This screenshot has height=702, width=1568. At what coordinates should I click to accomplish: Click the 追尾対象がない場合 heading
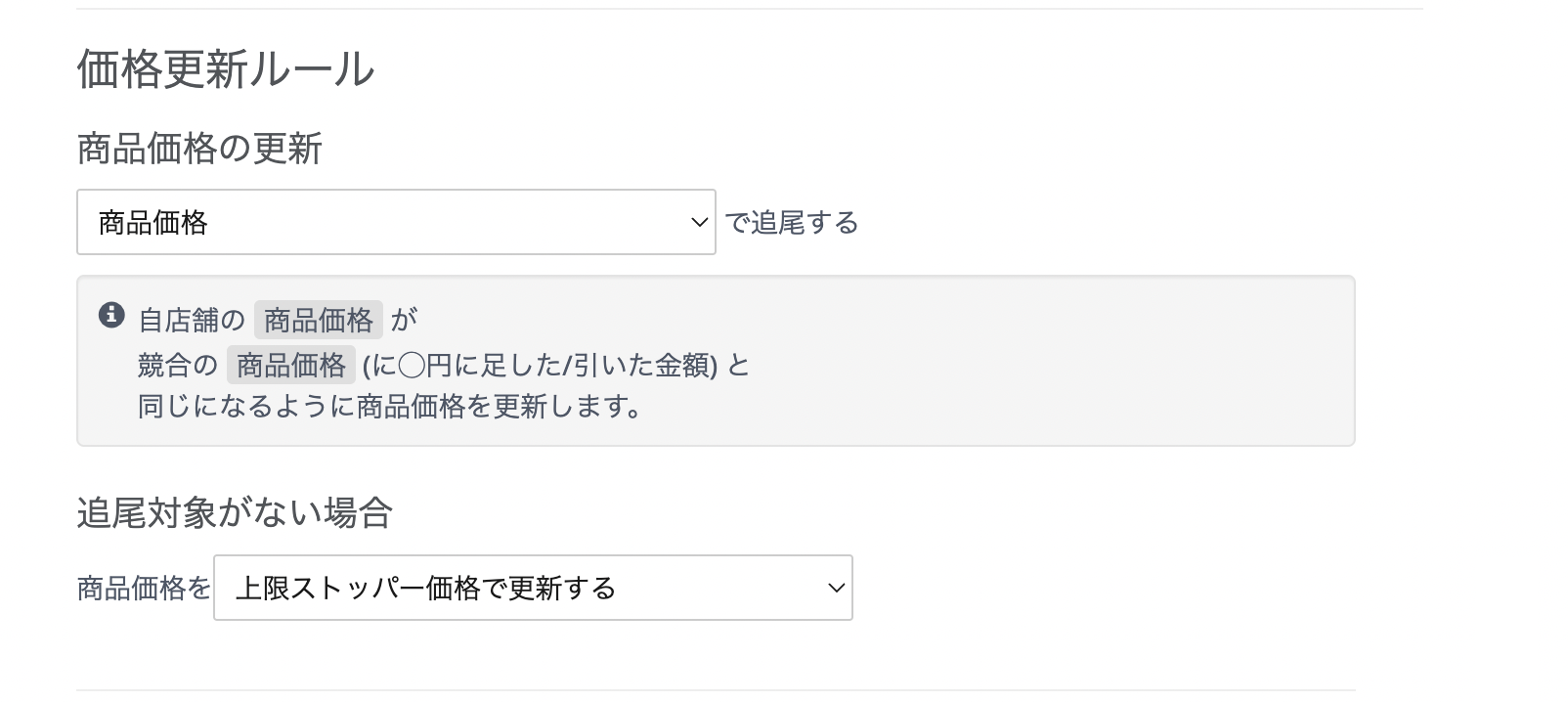click(235, 512)
